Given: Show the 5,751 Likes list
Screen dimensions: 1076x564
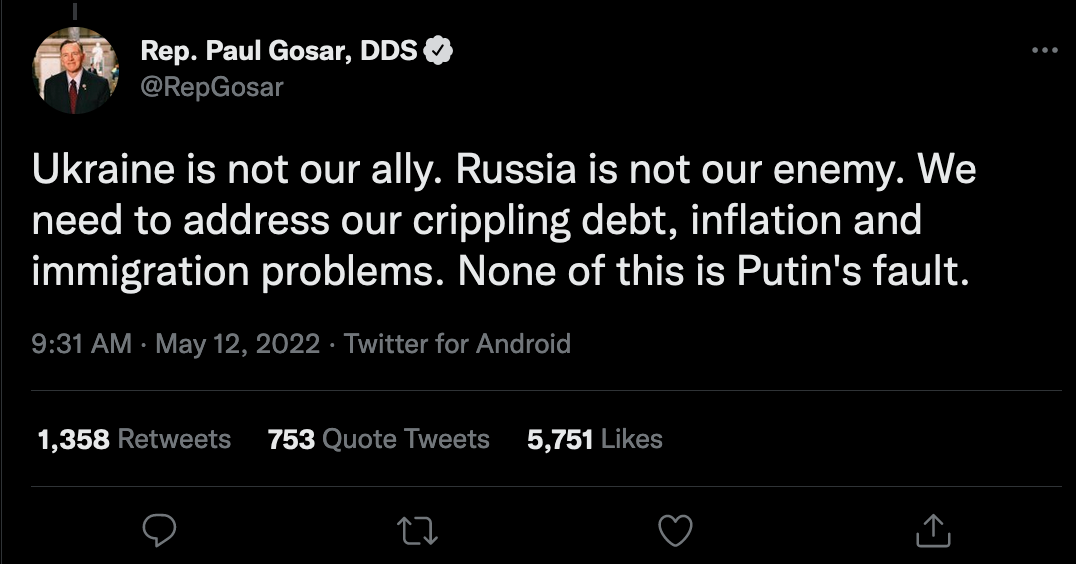Looking at the screenshot, I should click(x=595, y=439).
